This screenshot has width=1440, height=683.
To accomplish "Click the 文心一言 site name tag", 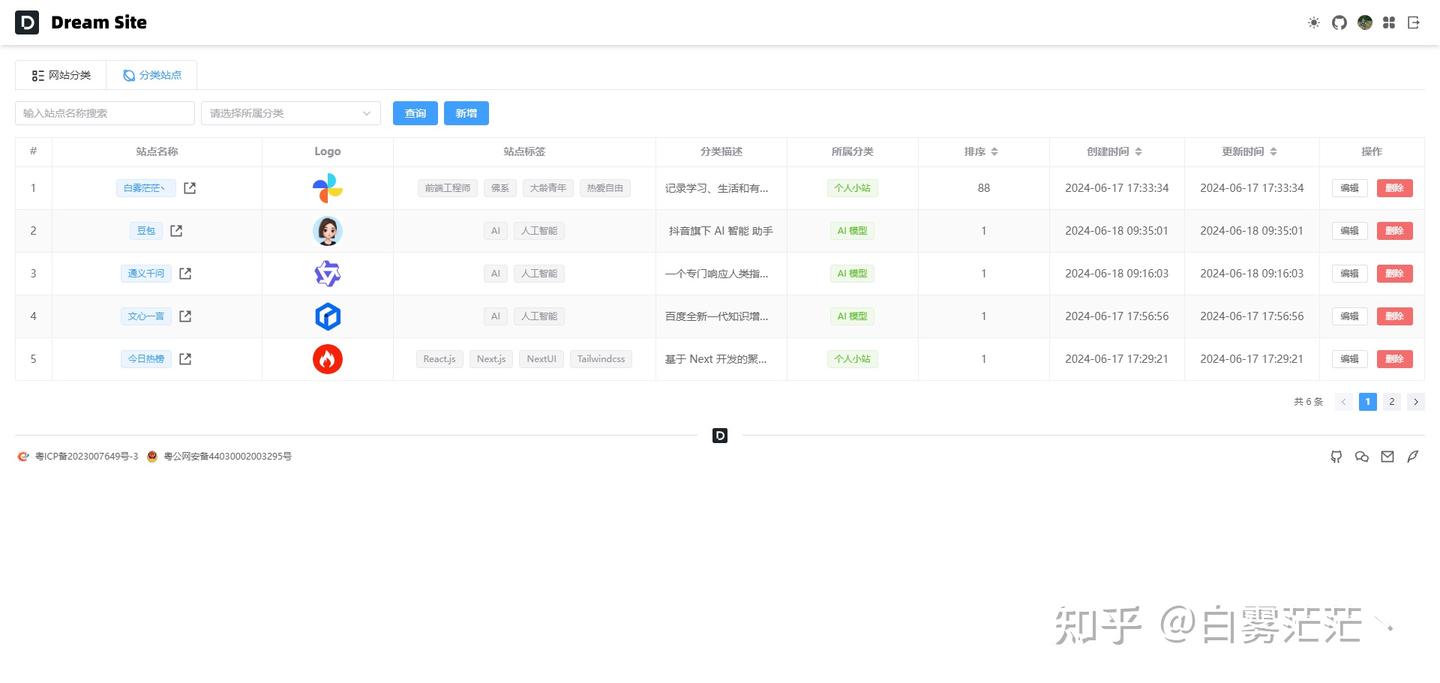I will point(146,316).
